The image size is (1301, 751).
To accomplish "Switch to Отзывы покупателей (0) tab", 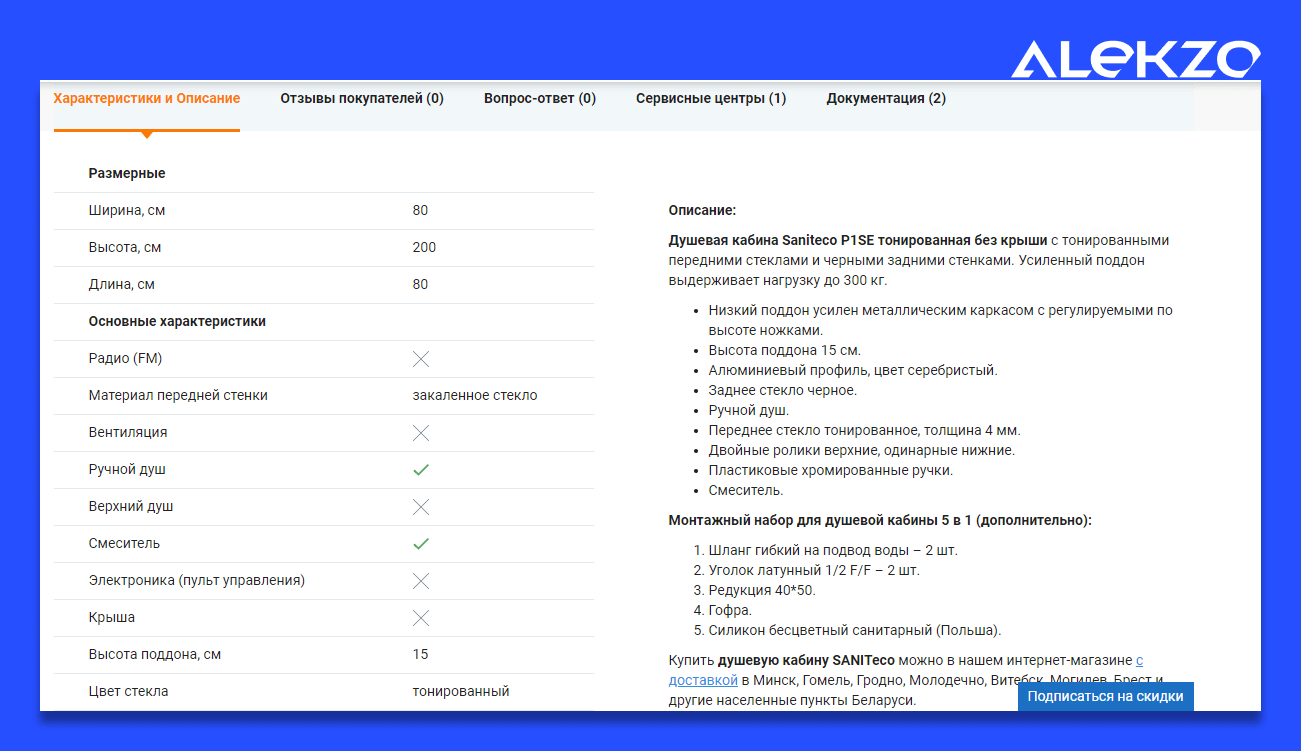I will 362,99.
